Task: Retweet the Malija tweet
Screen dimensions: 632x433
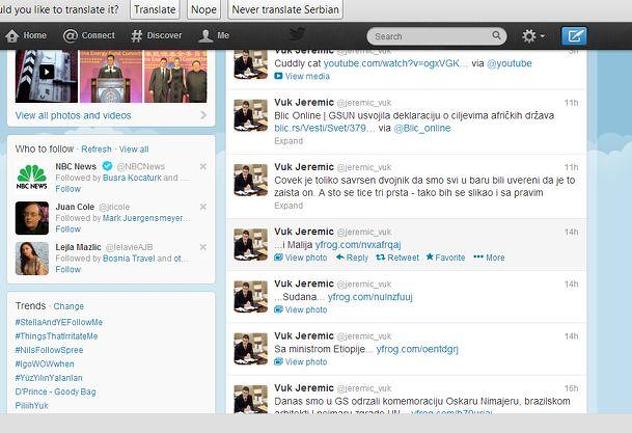Action: pos(397,258)
